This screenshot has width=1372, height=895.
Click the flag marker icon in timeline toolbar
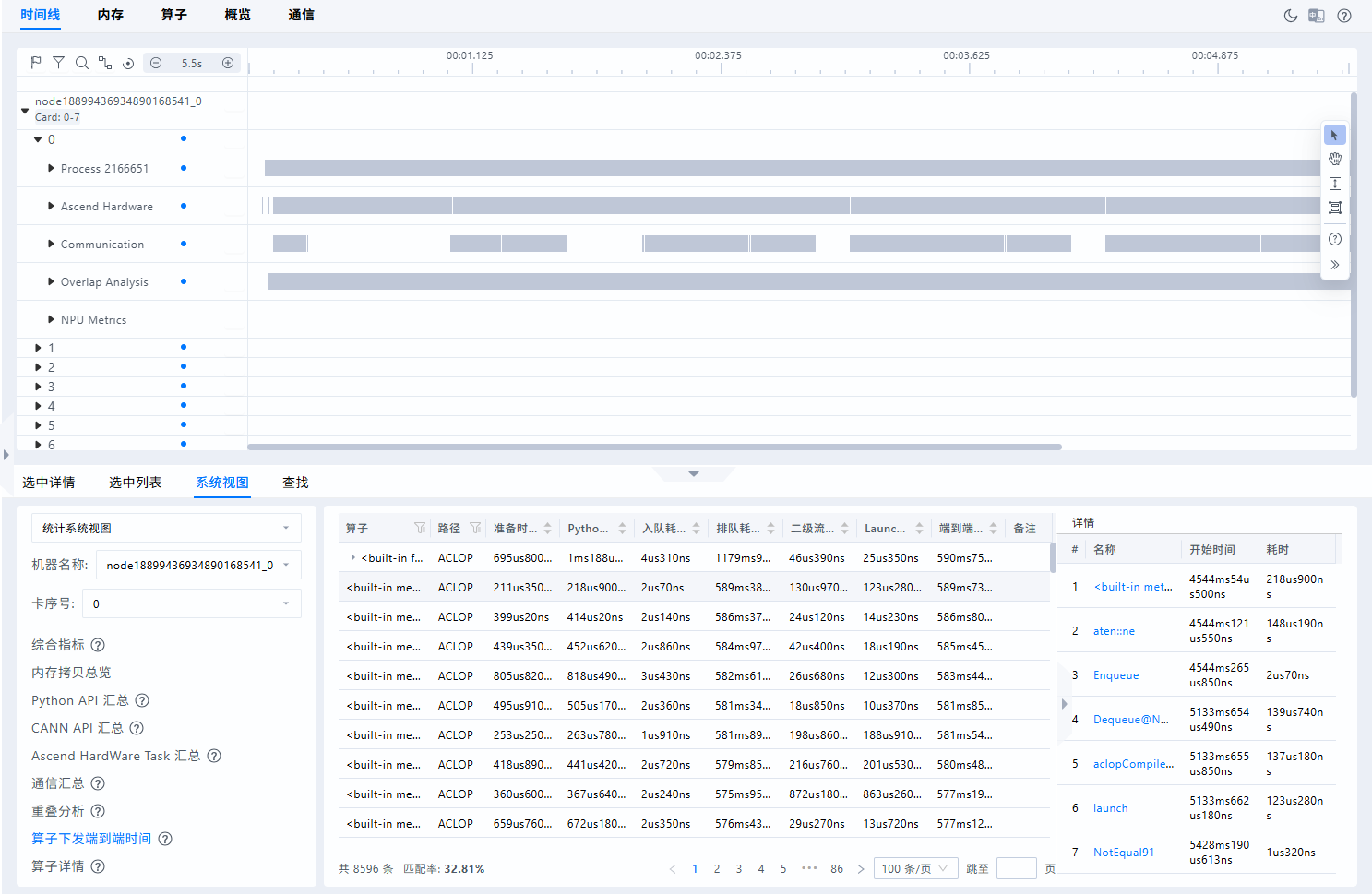[36, 63]
